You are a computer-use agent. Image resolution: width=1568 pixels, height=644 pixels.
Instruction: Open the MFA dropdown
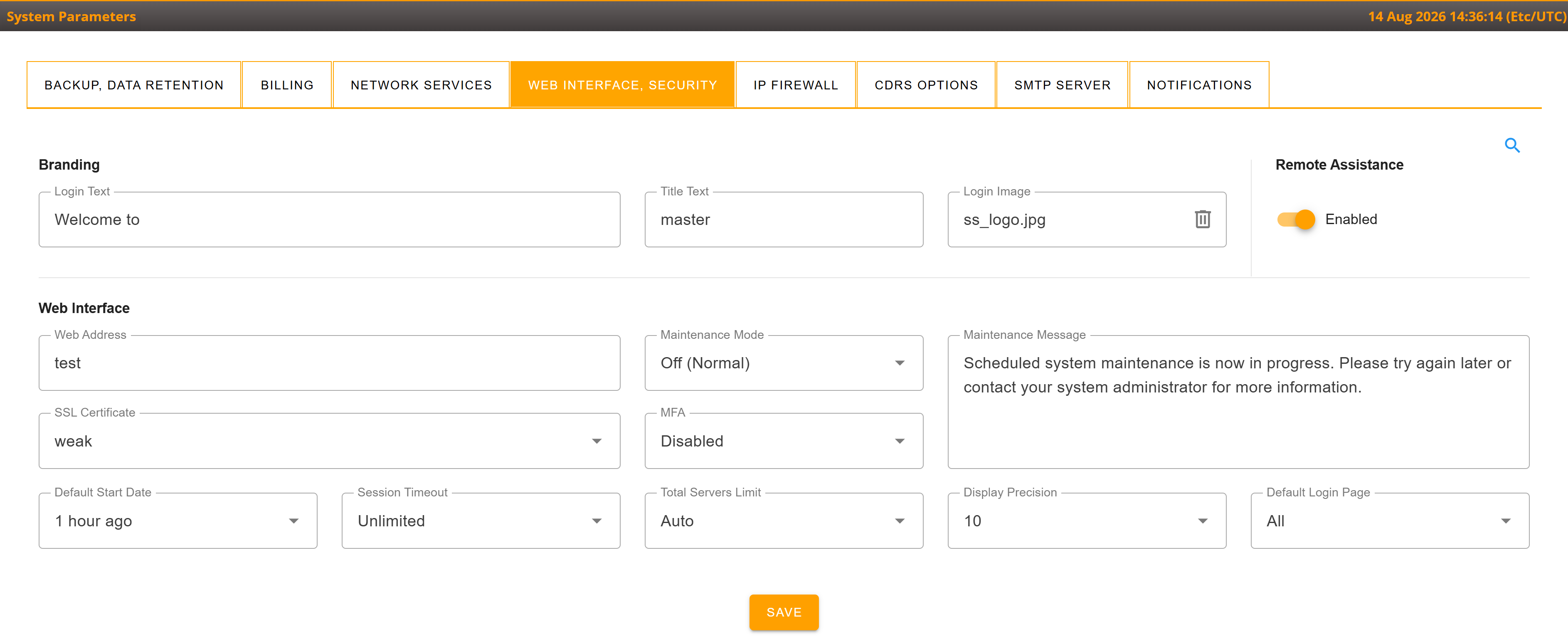click(x=784, y=441)
